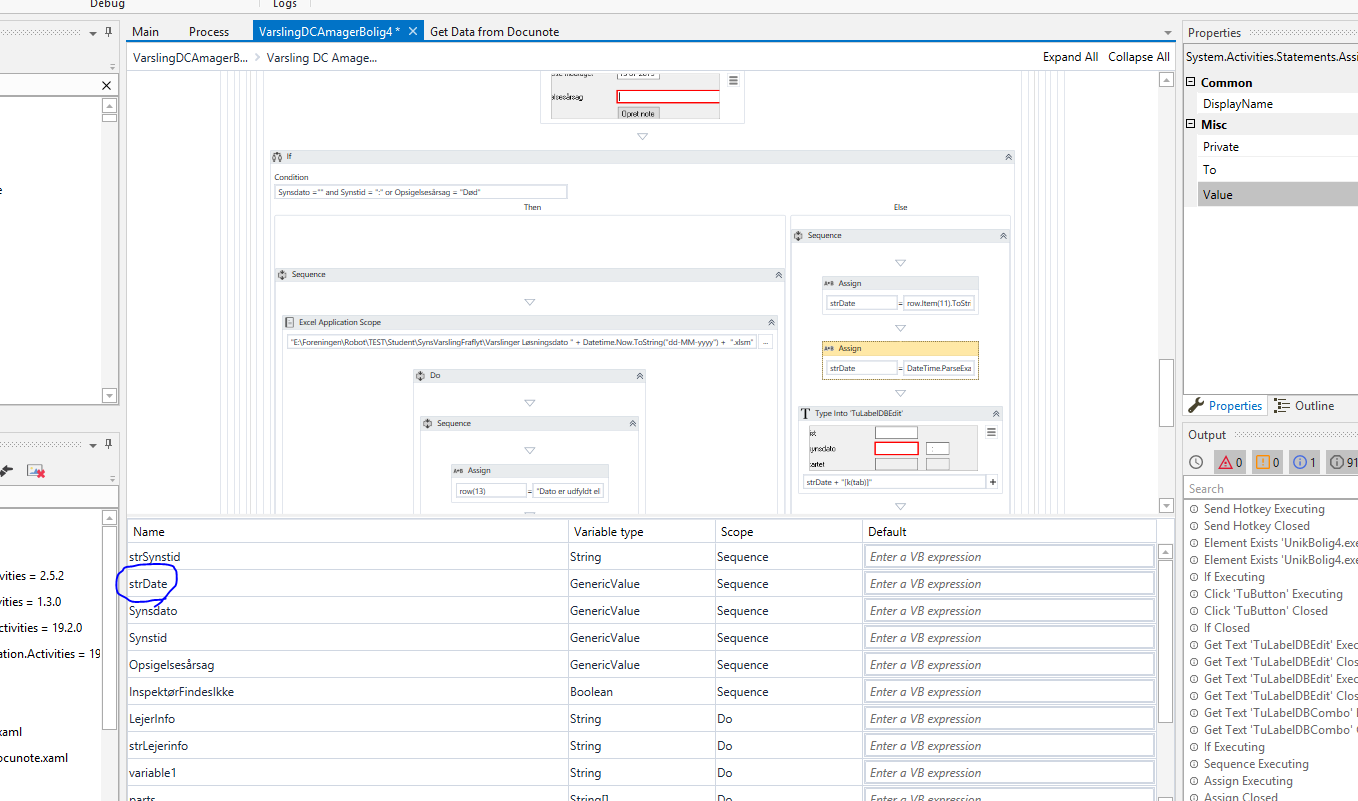Click the remove unused screenshots icon

tap(36, 470)
